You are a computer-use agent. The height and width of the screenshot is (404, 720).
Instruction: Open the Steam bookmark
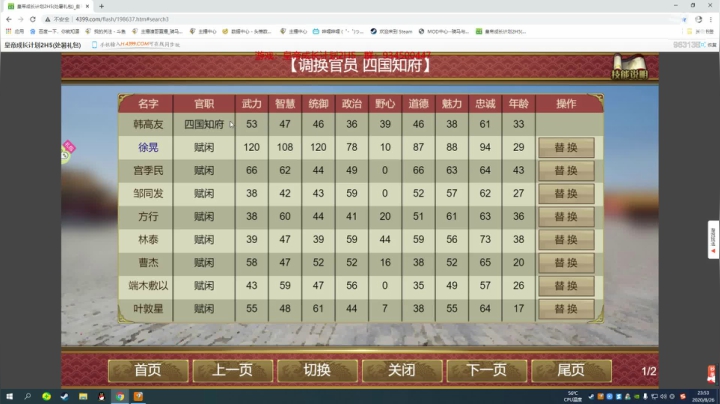click(391, 31)
